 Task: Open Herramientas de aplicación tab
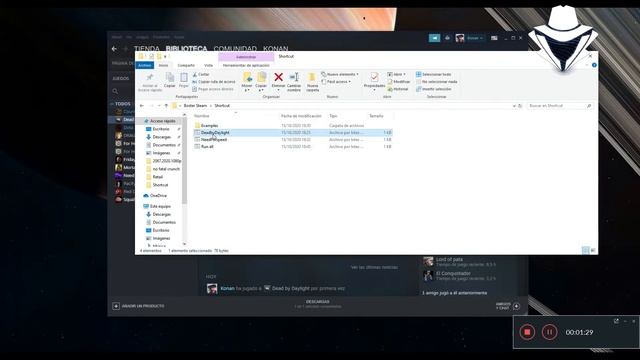pos(246,65)
